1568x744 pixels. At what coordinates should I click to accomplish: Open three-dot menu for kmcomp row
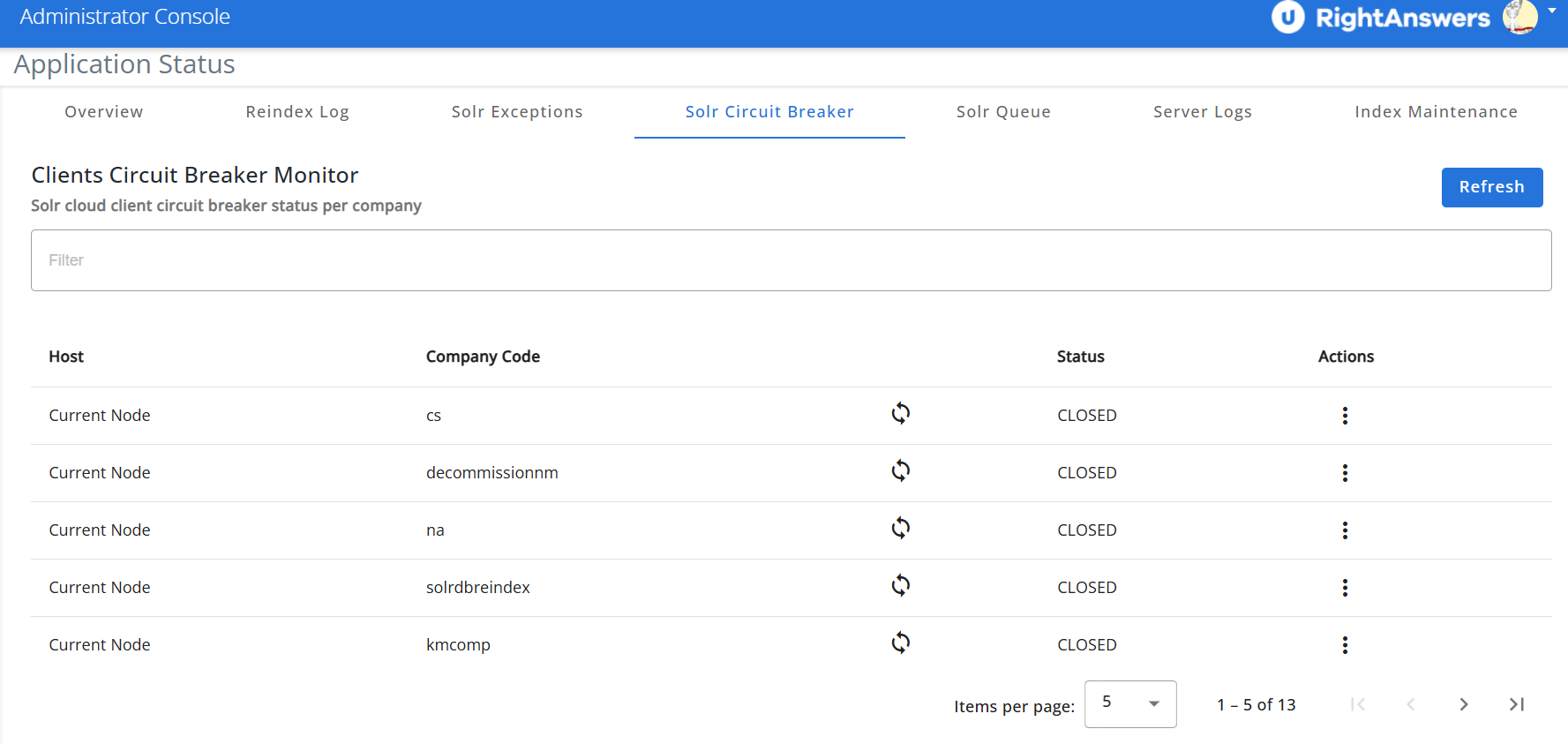(x=1345, y=645)
